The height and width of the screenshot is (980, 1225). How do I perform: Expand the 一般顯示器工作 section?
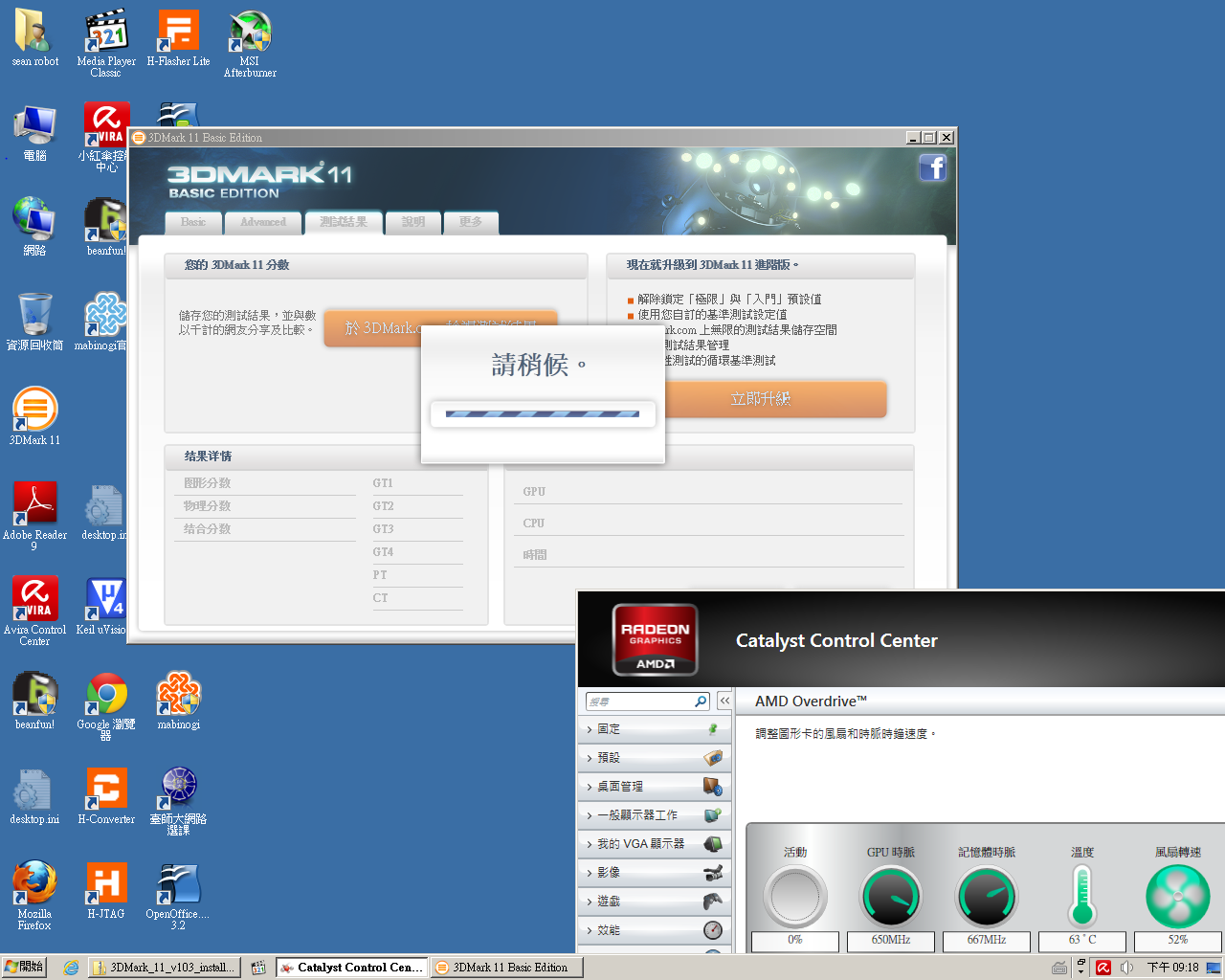click(x=654, y=815)
